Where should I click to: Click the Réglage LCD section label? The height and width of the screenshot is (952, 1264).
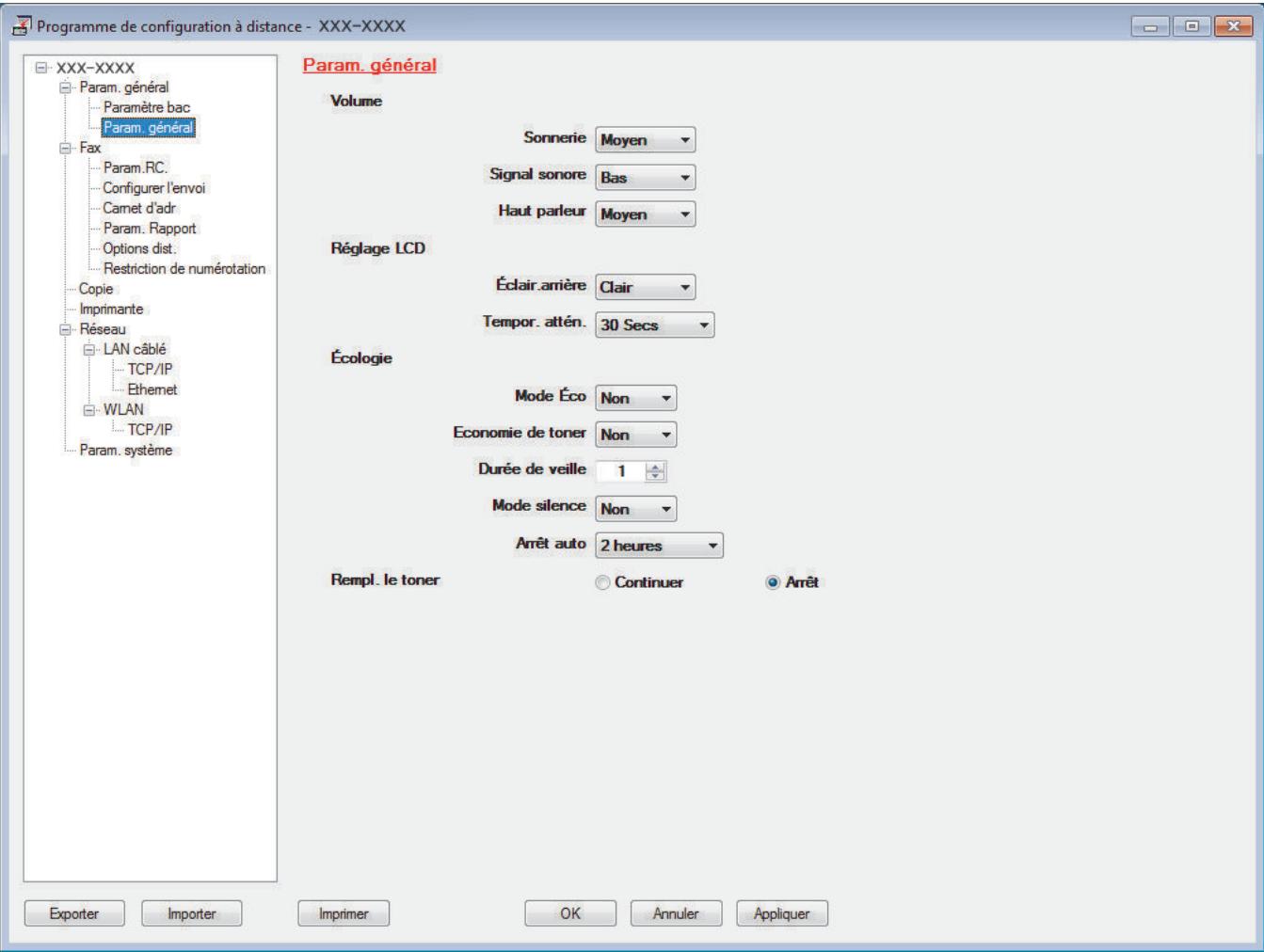378,248
